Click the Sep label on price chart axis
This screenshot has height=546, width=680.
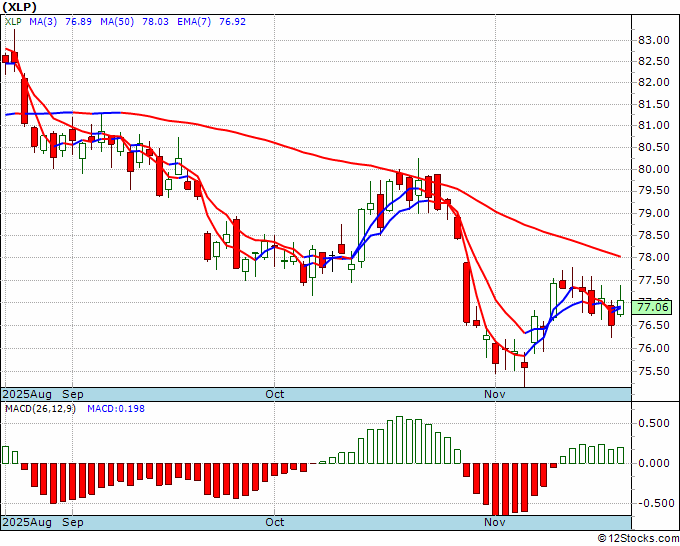72,394
